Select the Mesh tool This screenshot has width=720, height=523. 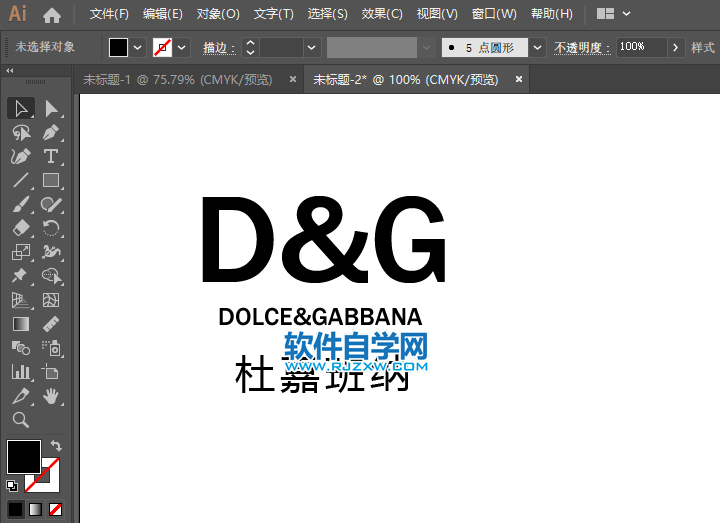point(51,300)
